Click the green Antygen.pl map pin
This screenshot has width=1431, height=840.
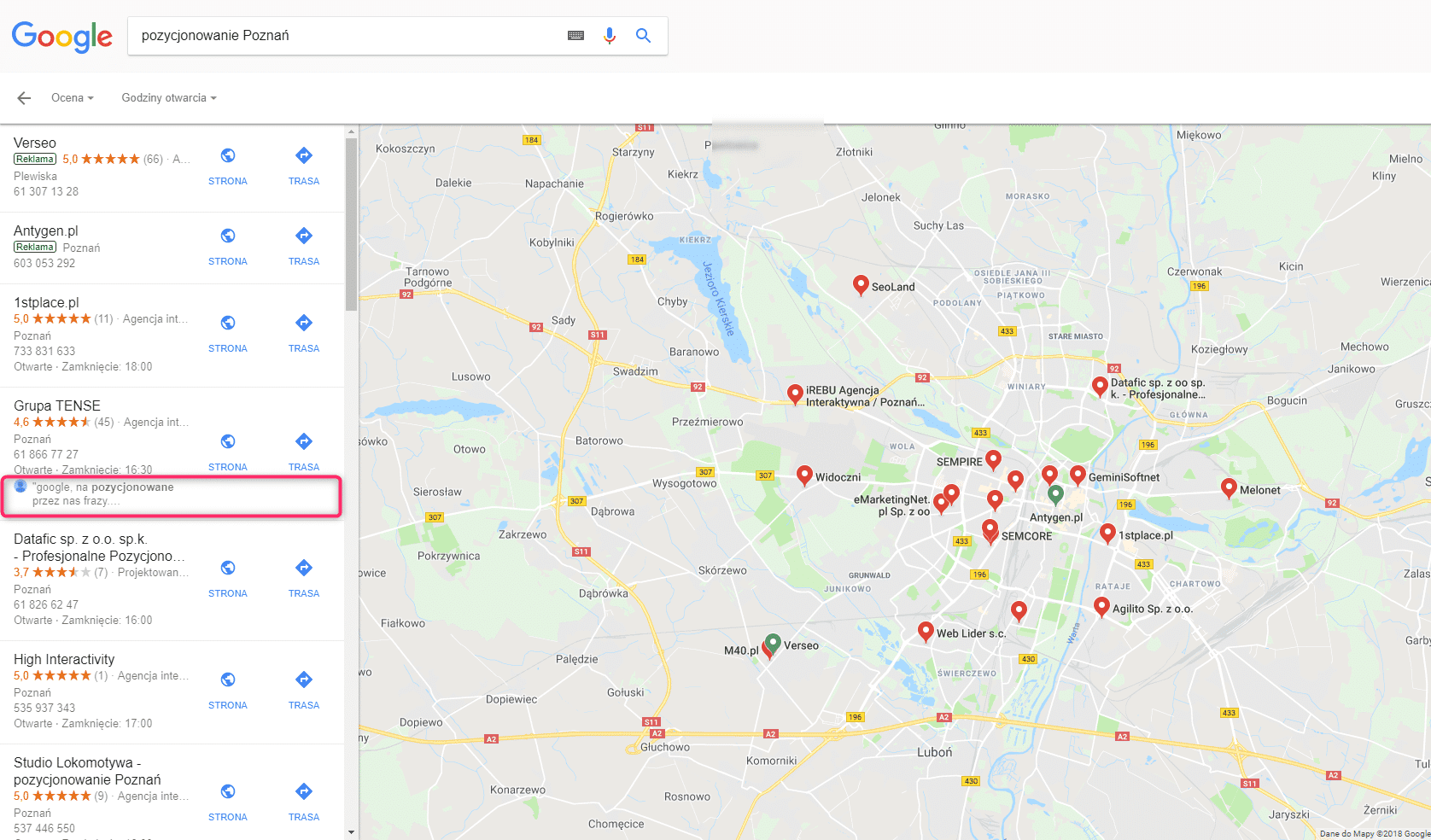point(1055,495)
